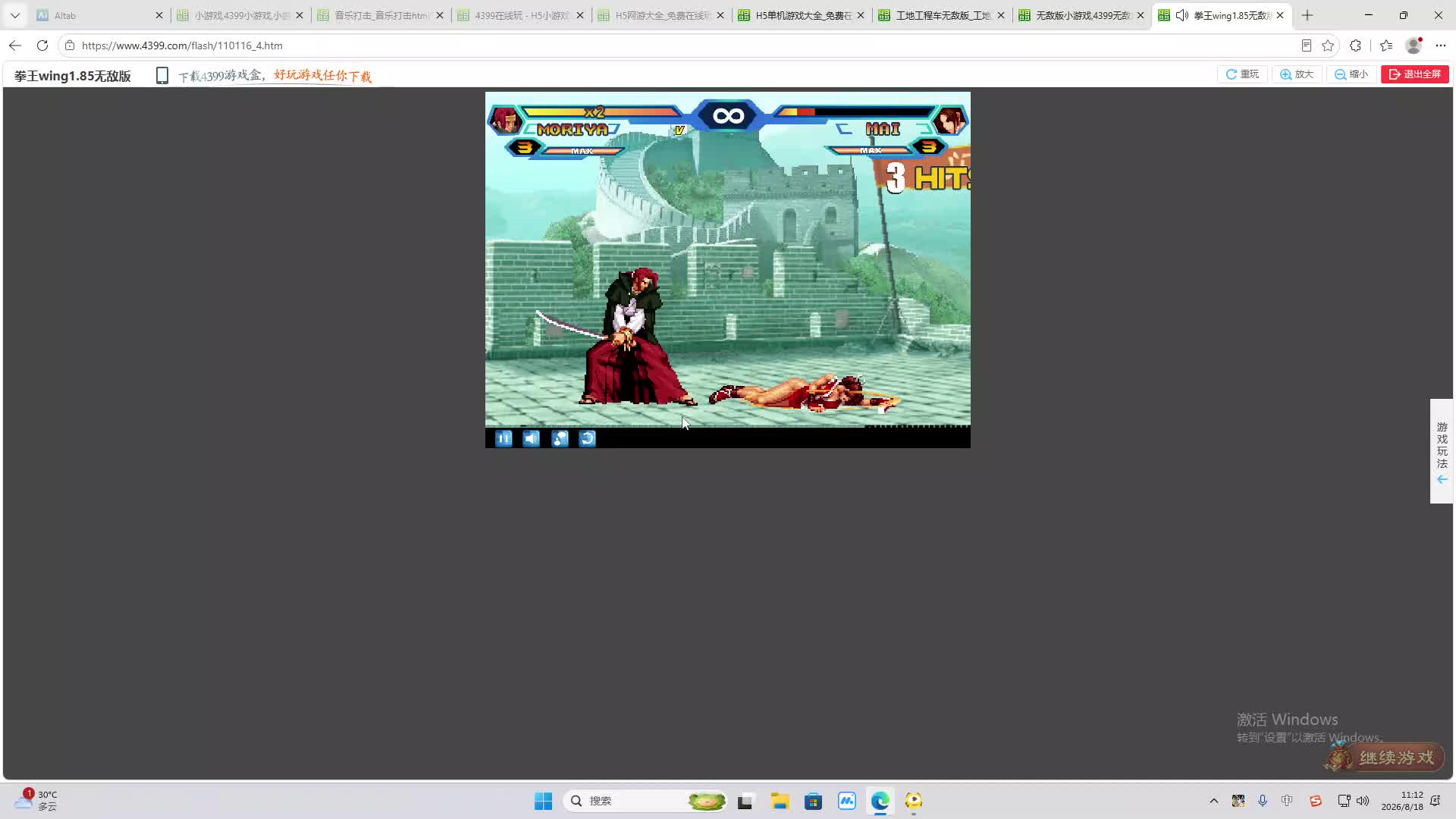Open the favorites list icon
The width and height of the screenshot is (1456, 819).
click(1386, 45)
